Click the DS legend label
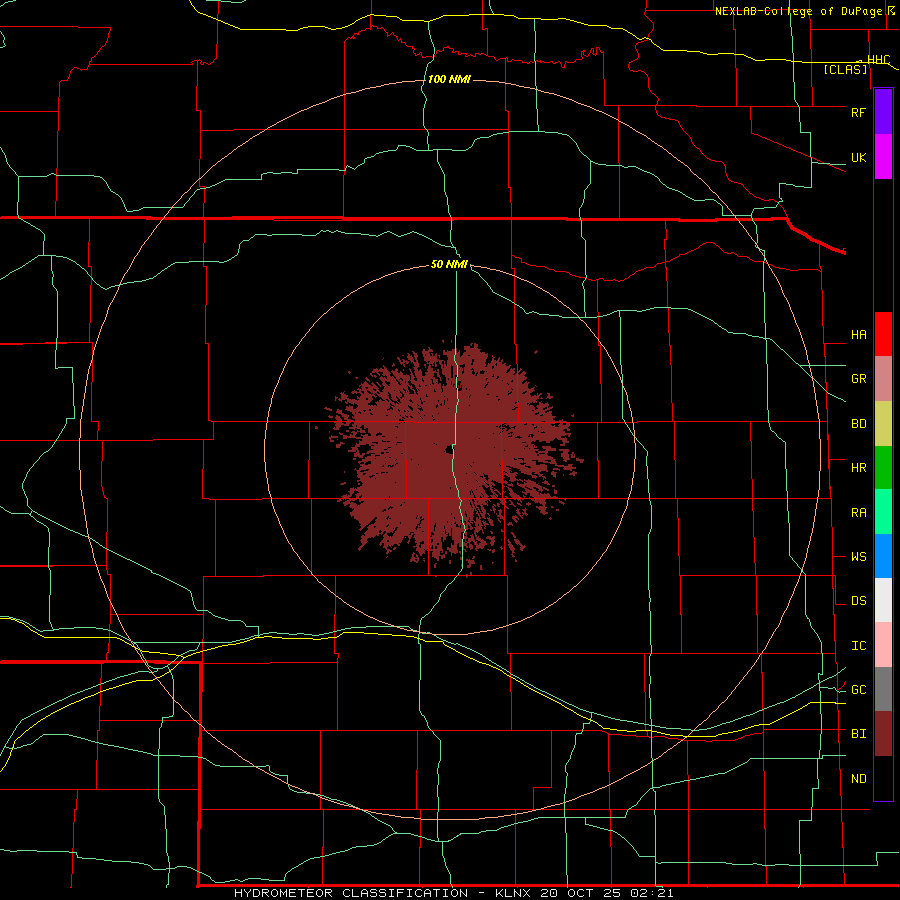 858,601
